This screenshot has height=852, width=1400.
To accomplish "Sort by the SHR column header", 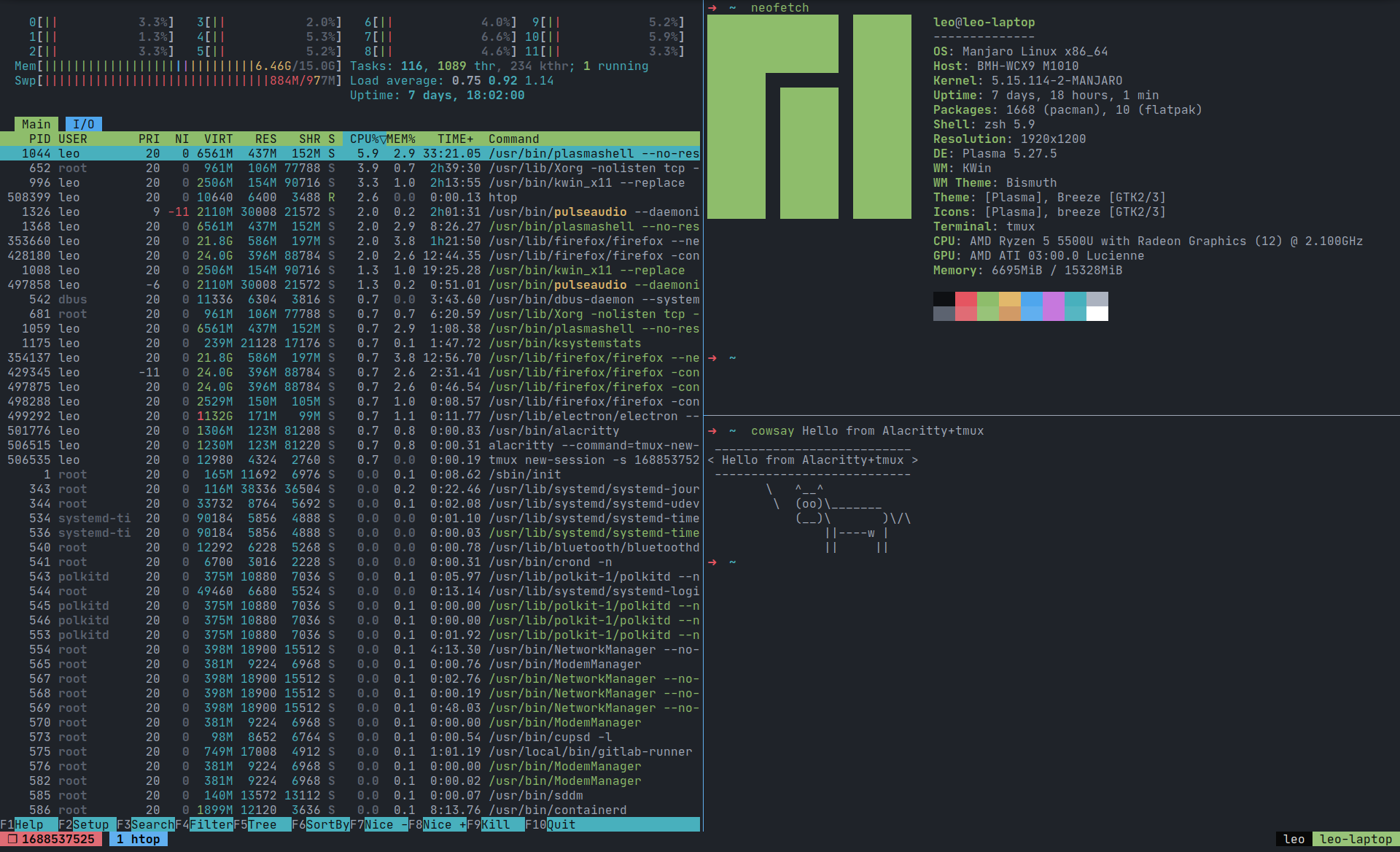I will (310, 139).
